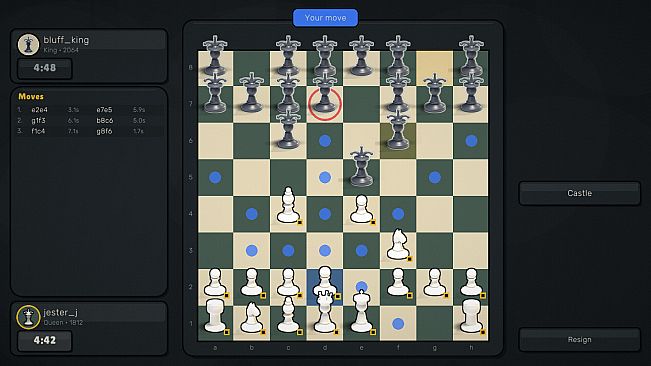This screenshot has height=366, width=651.
Task: Click the Castle button
Action: (x=580, y=193)
